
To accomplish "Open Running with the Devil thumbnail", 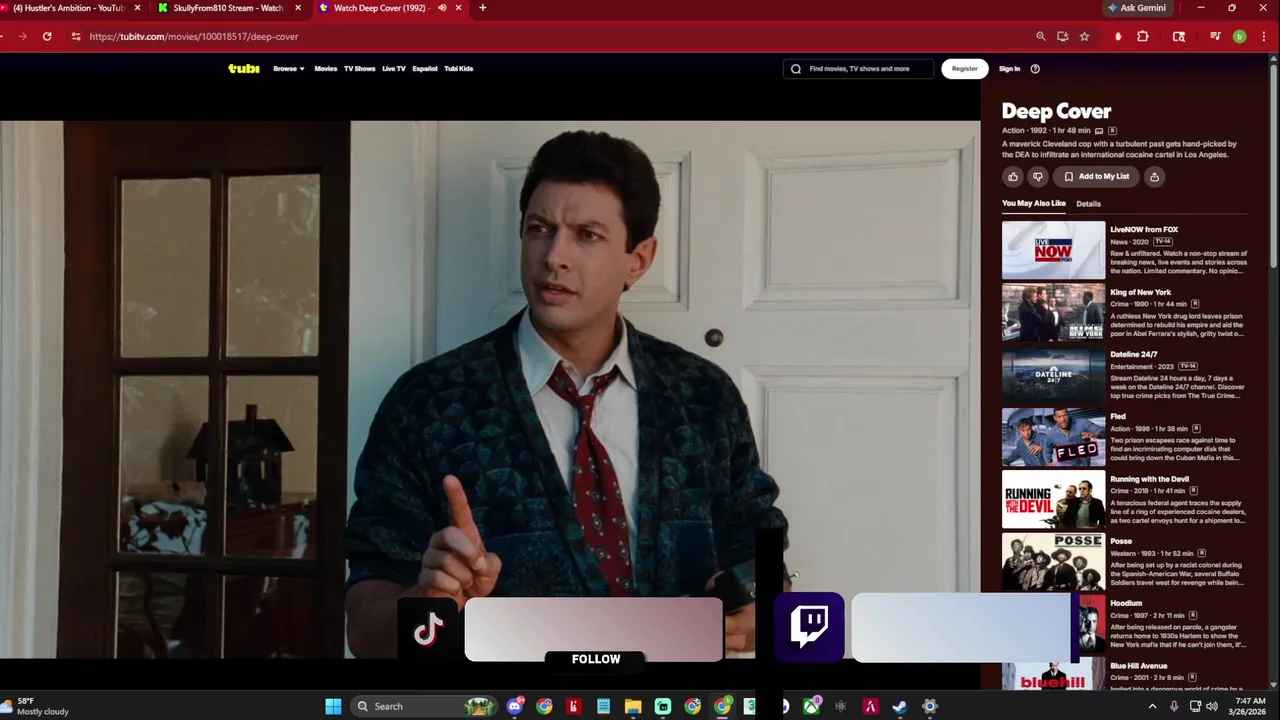I will coord(1053,499).
